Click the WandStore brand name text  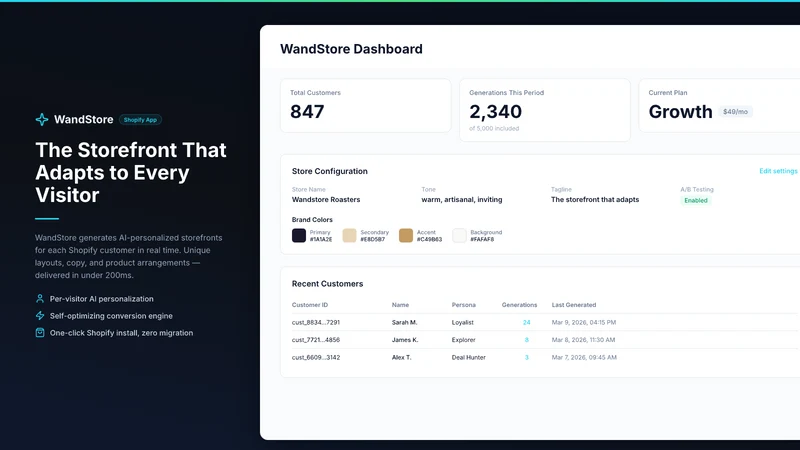[84, 119]
